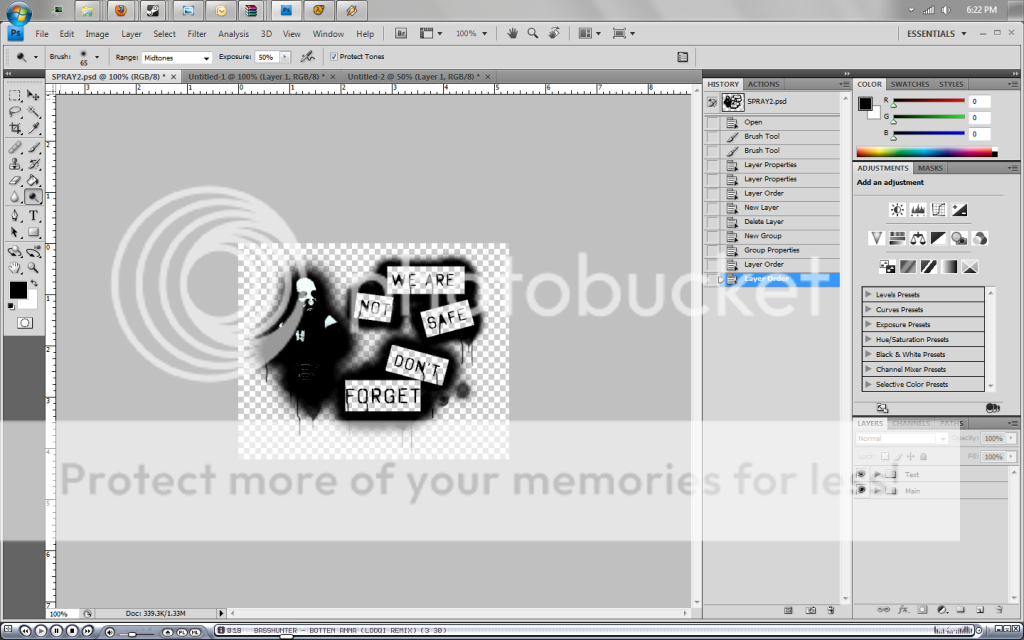The image size is (1024, 640).
Task: Open the ESSENTIALS workspace switcher
Action: tap(936, 34)
